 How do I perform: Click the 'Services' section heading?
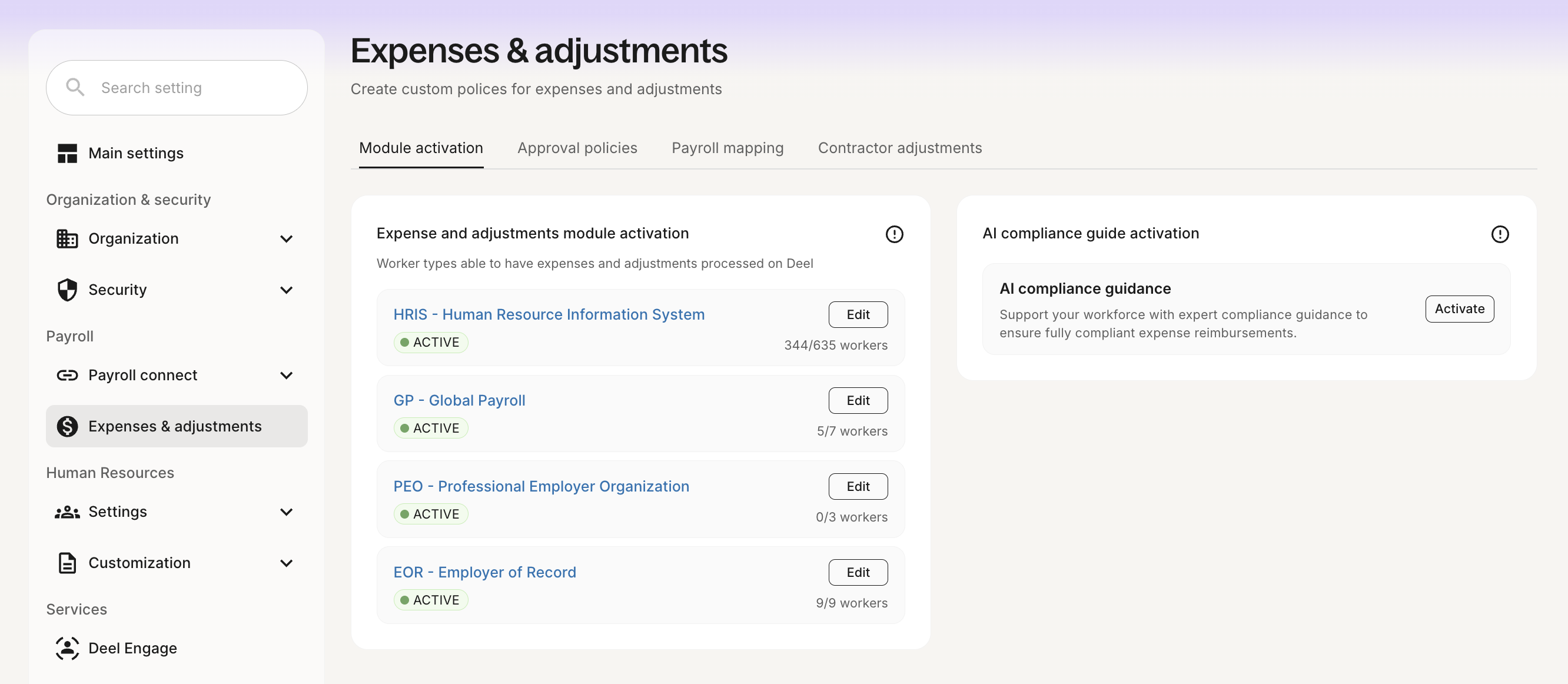click(x=77, y=609)
